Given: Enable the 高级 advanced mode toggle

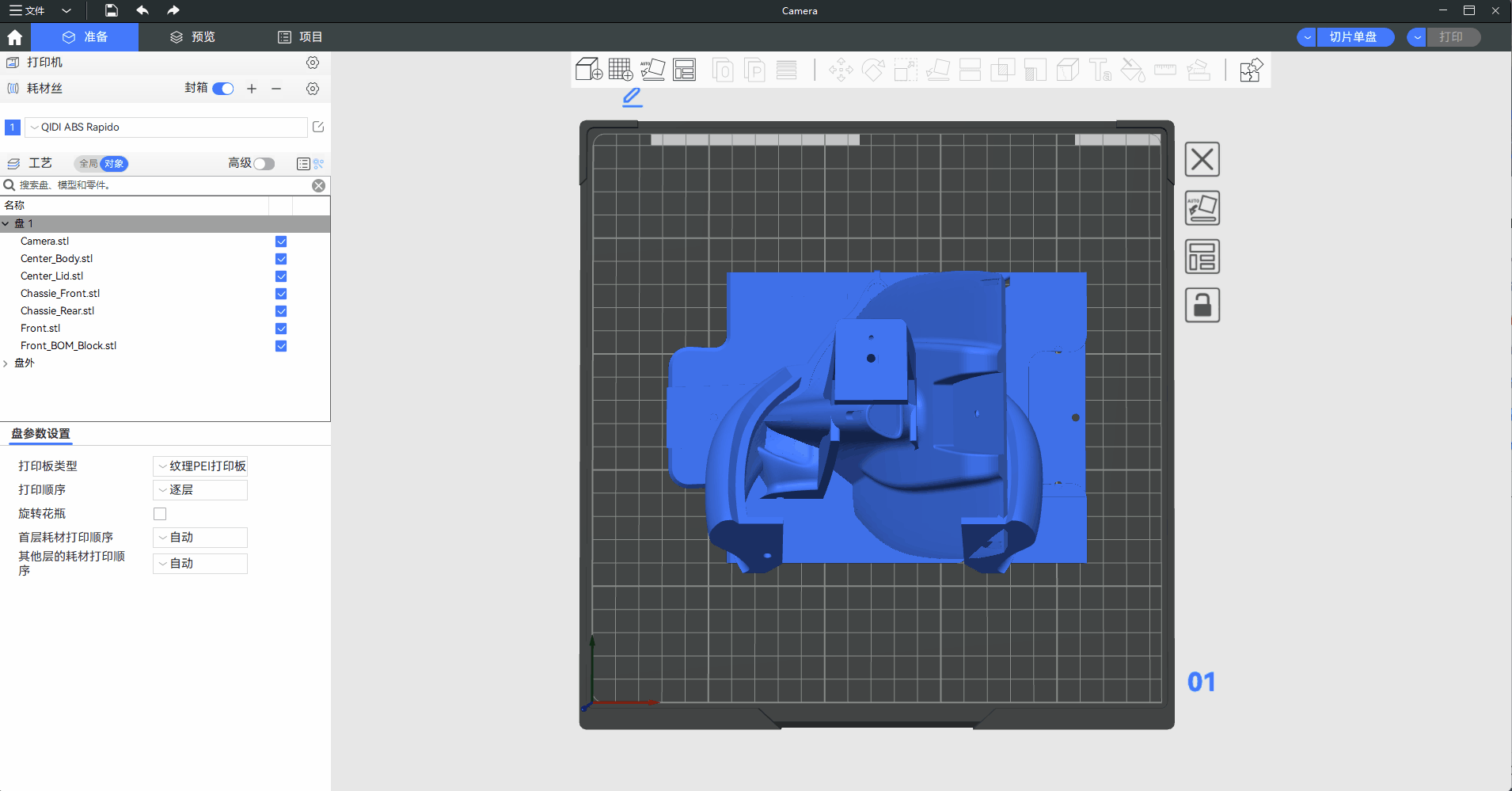Looking at the screenshot, I should click(x=264, y=164).
